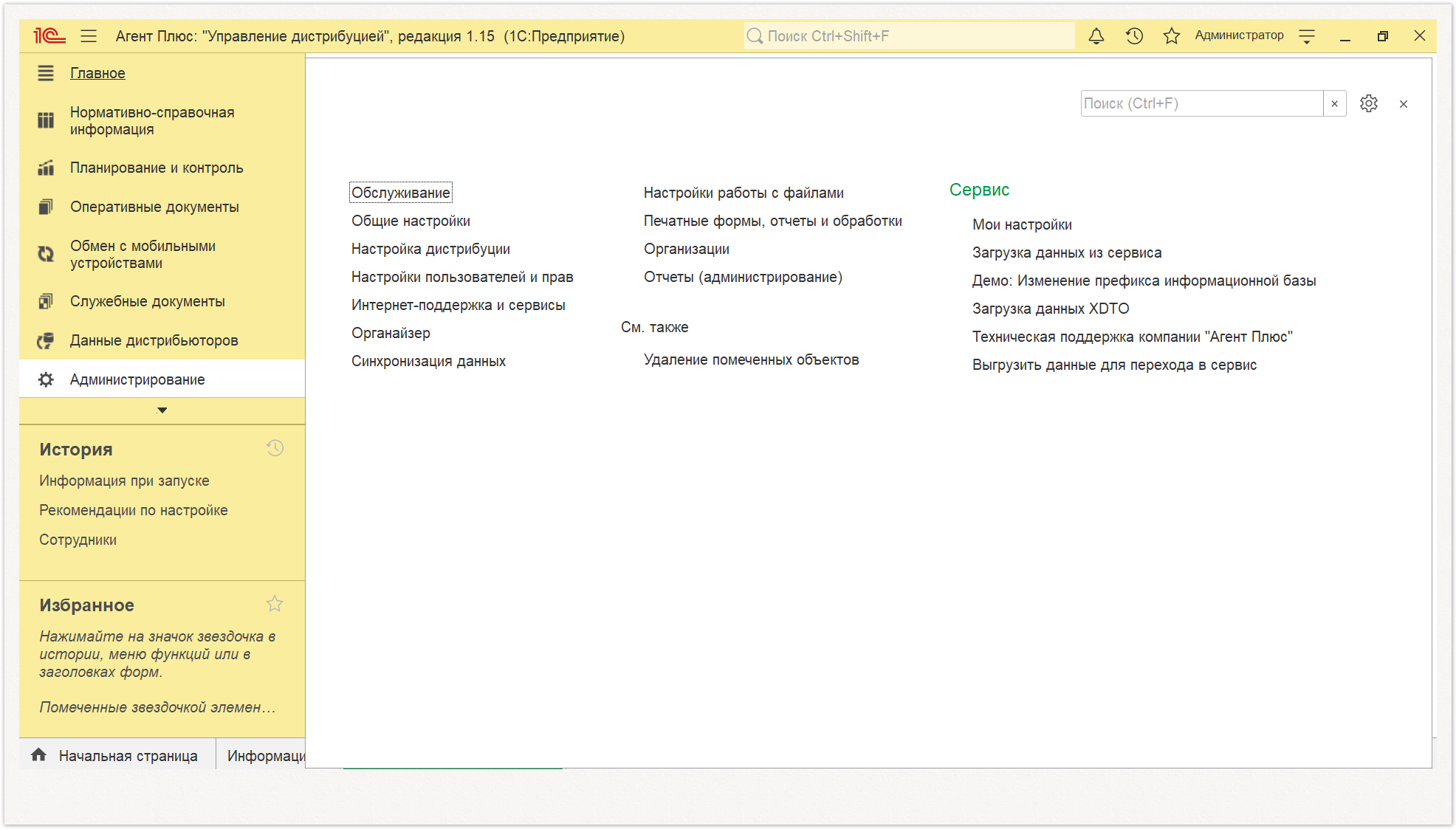Focus the Поиск (Ctrl+F) field
Screen dimensions: 1456x829
click(x=1202, y=103)
